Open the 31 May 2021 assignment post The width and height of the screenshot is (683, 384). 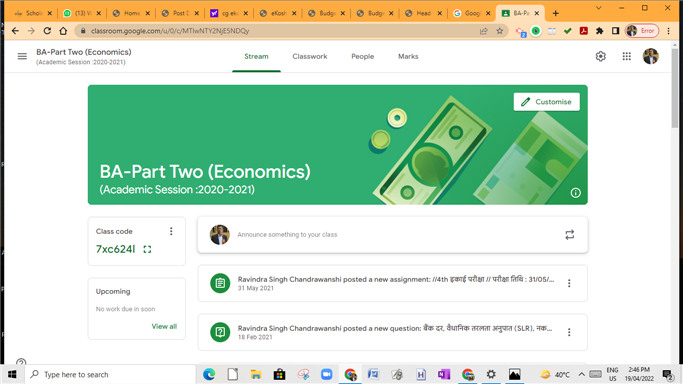coord(392,283)
